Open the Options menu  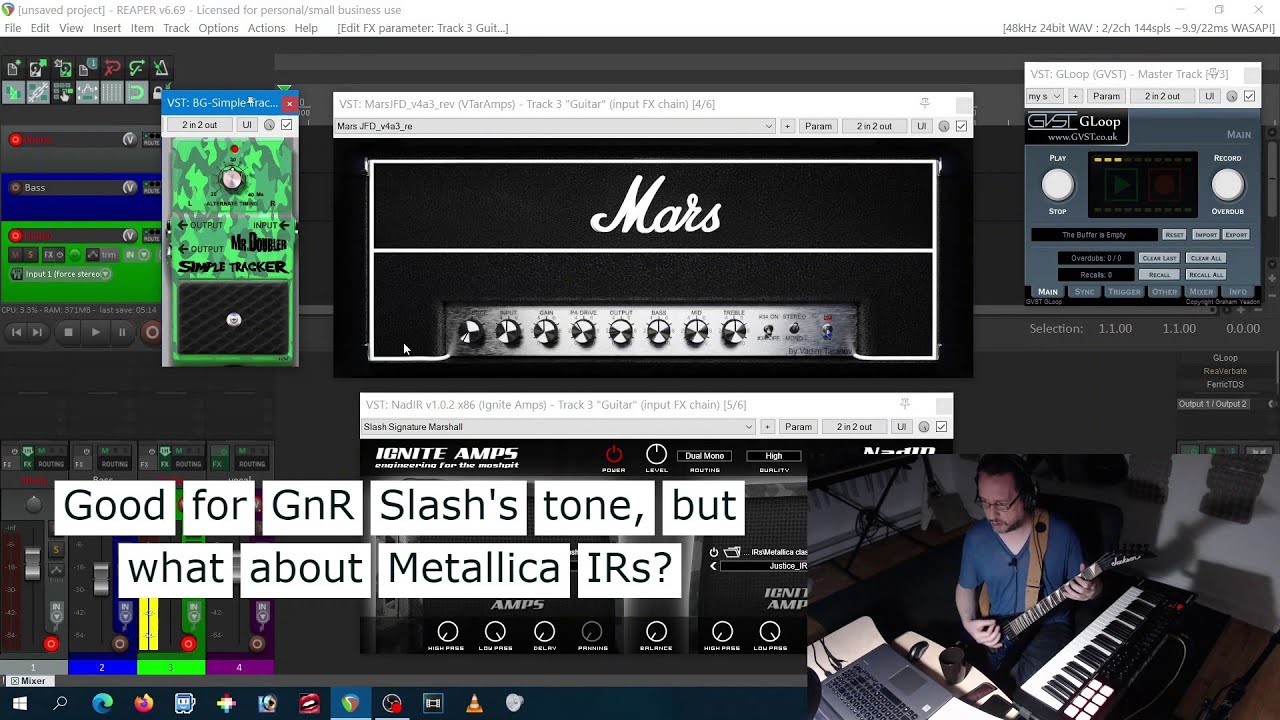point(218,28)
